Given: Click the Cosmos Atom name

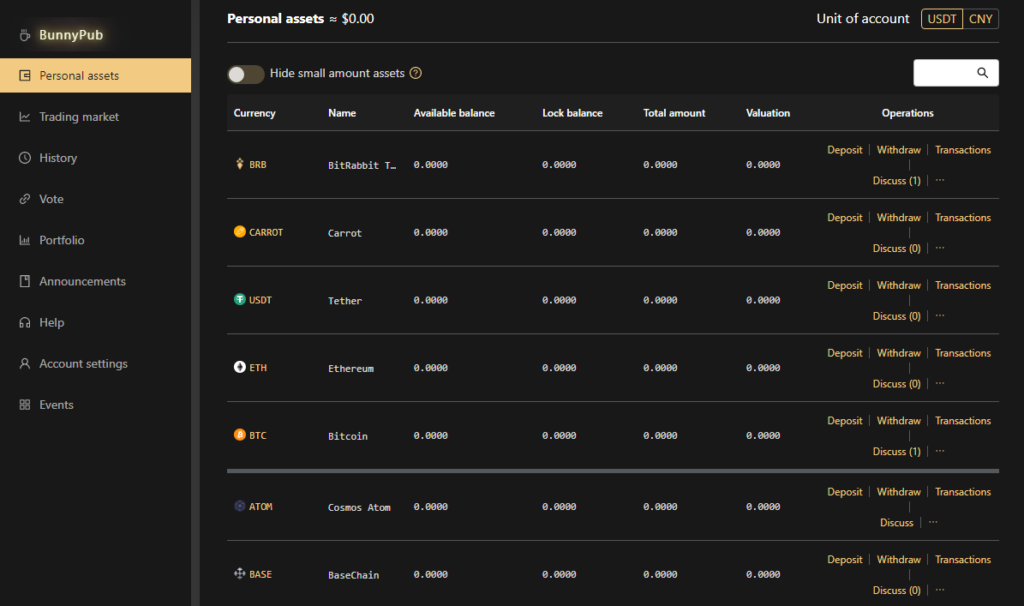Looking at the screenshot, I should (x=359, y=507).
